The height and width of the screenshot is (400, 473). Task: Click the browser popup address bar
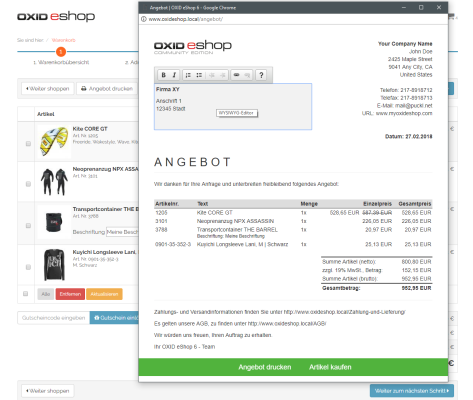293,19
